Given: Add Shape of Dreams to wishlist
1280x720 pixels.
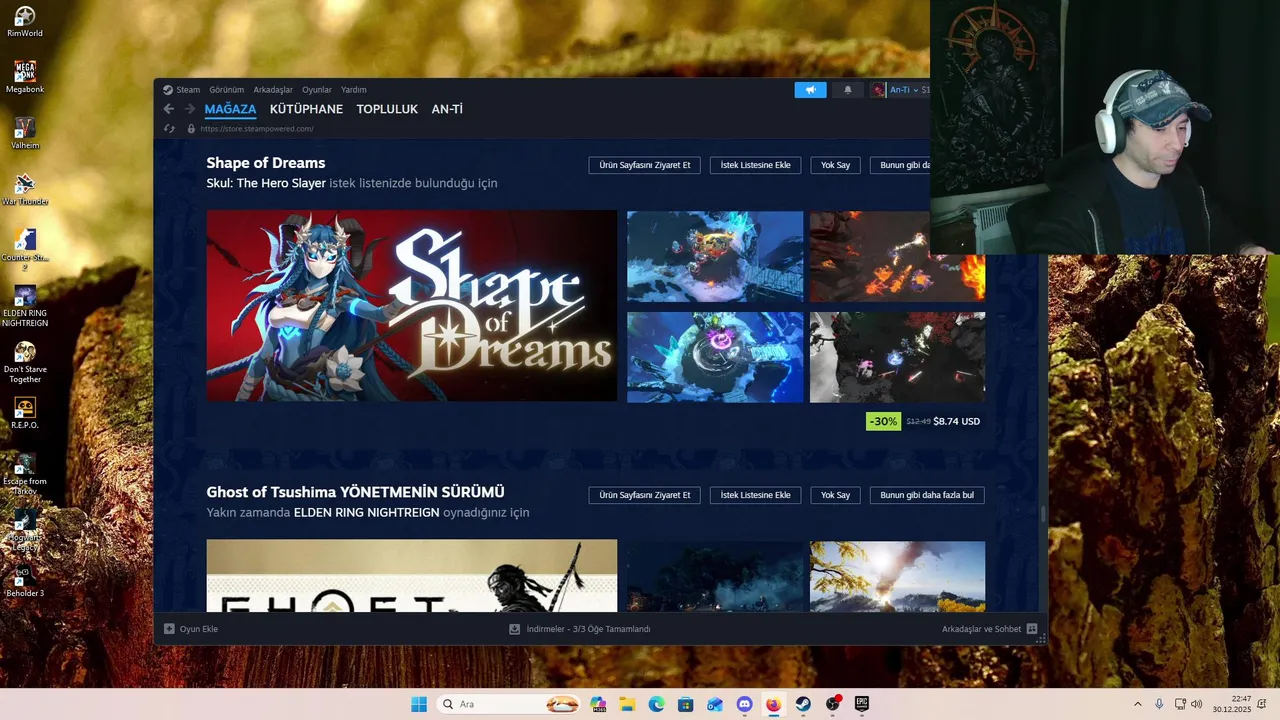Looking at the screenshot, I should tap(756, 165).
